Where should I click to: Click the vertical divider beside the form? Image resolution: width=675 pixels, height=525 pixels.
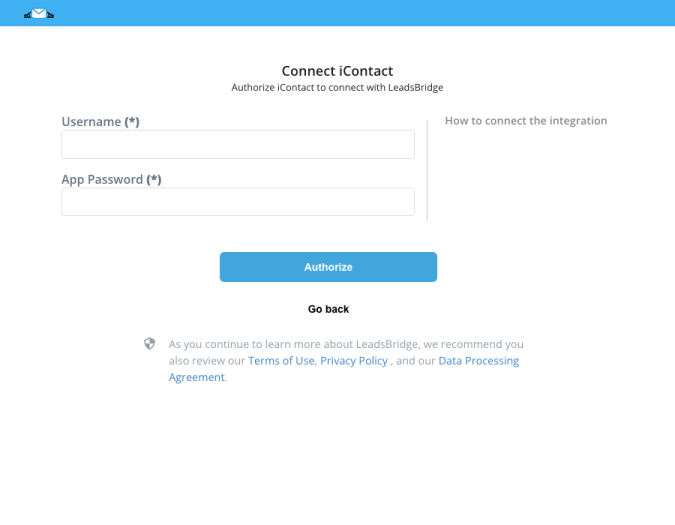point(427,170)
